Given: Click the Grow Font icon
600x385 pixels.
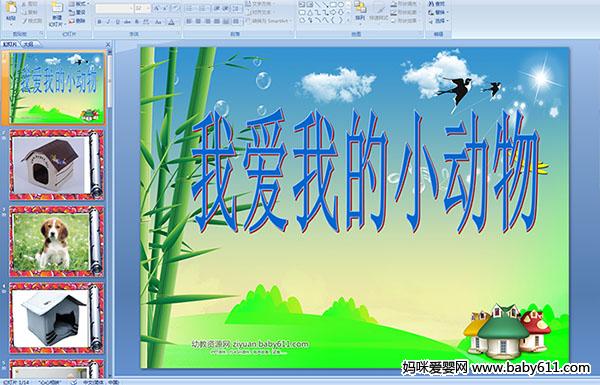Looking at the screenshot, I should click(x=156, y=8).
